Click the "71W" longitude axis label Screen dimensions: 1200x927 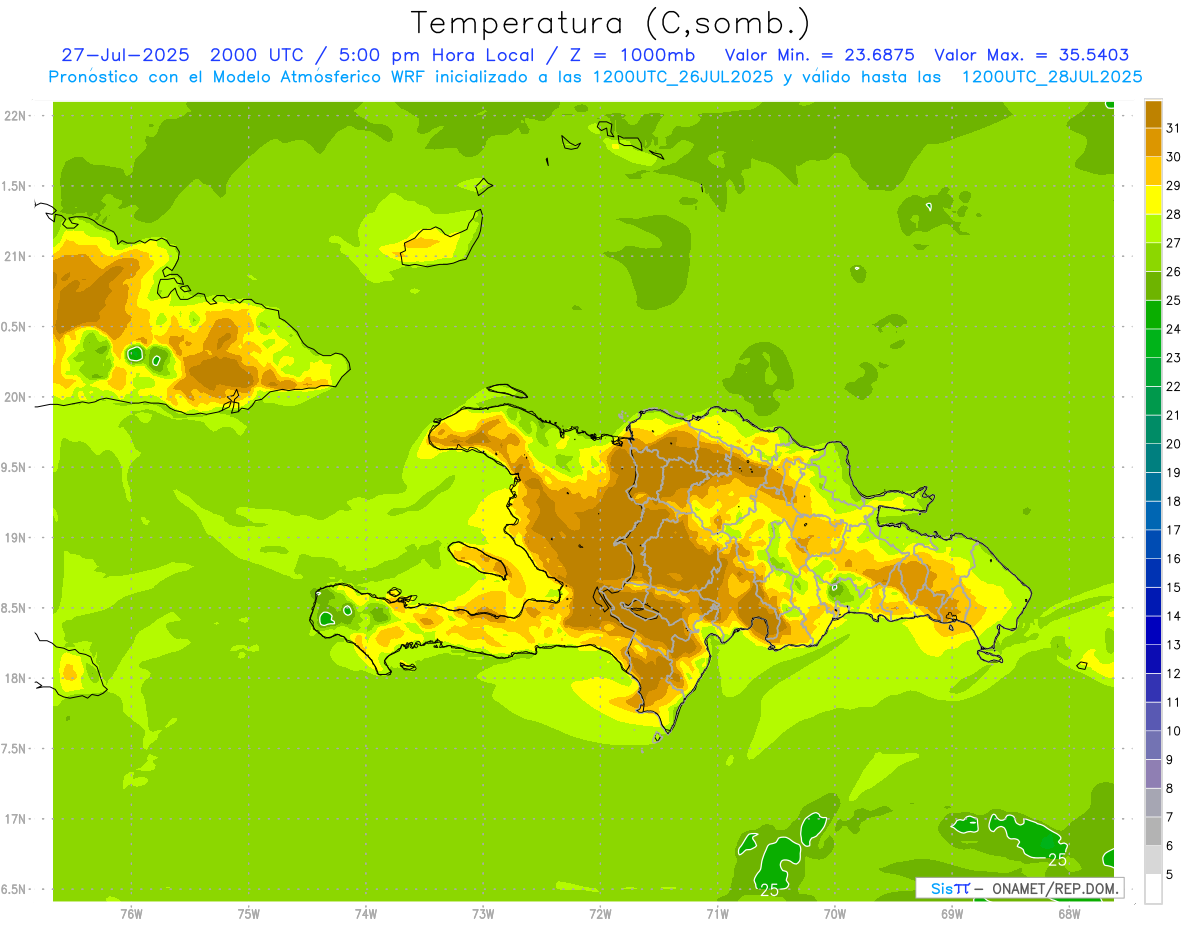717,914
